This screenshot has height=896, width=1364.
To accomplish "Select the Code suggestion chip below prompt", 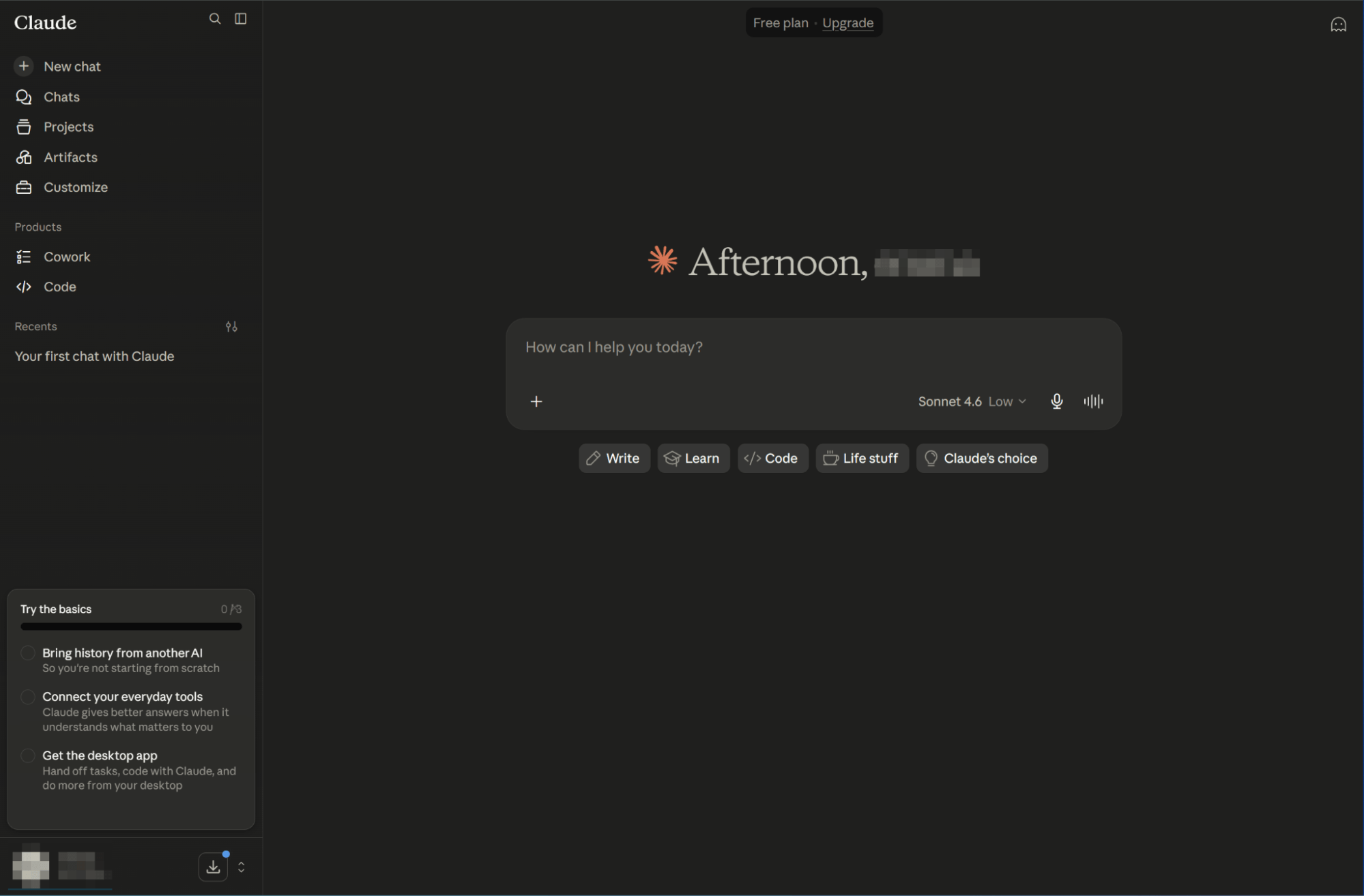I will (772, 458).
